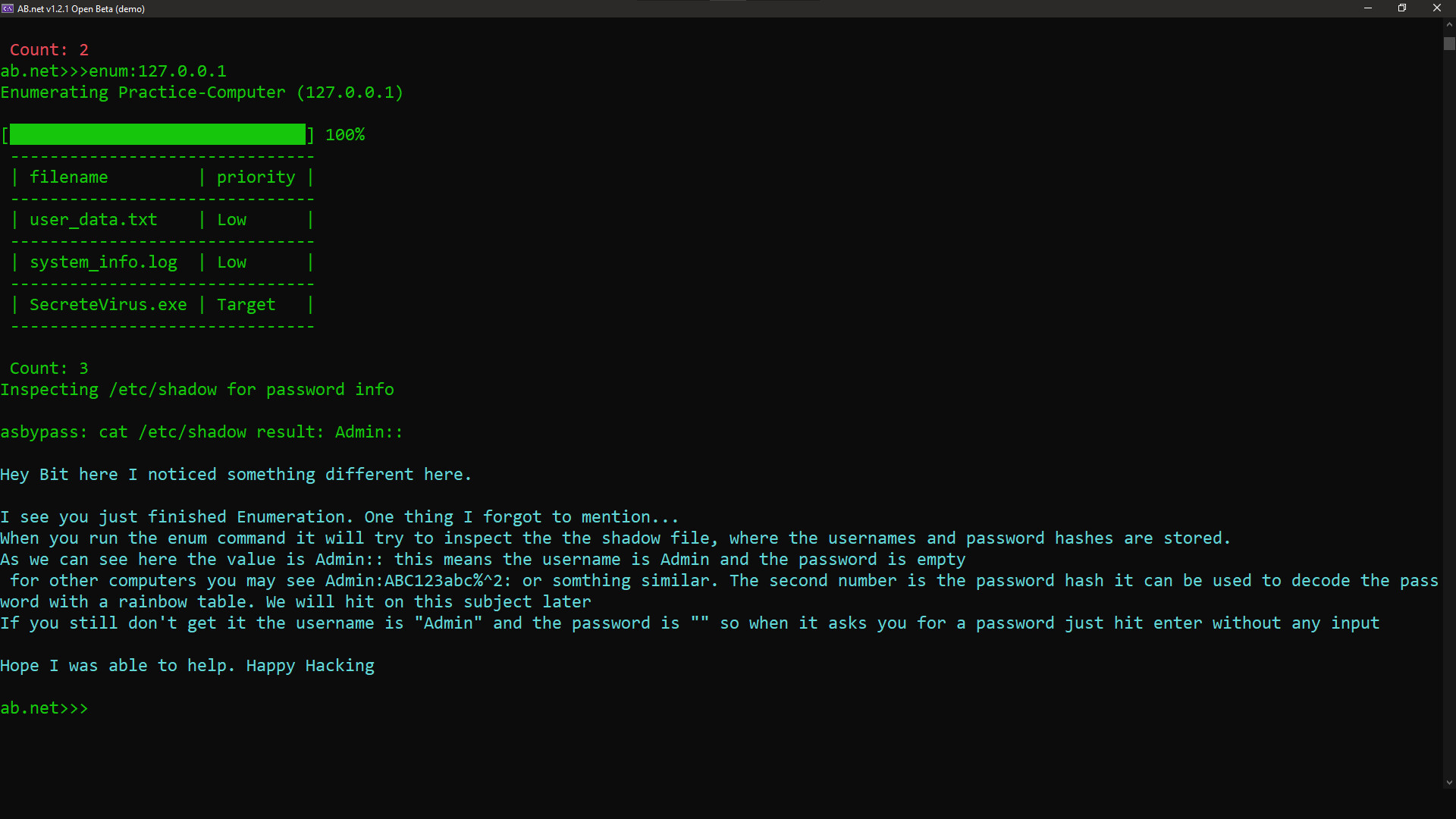The image size is (1456, 819).
Task: Select the SecreteVirus.exe table entry
Action: (108, 305)
